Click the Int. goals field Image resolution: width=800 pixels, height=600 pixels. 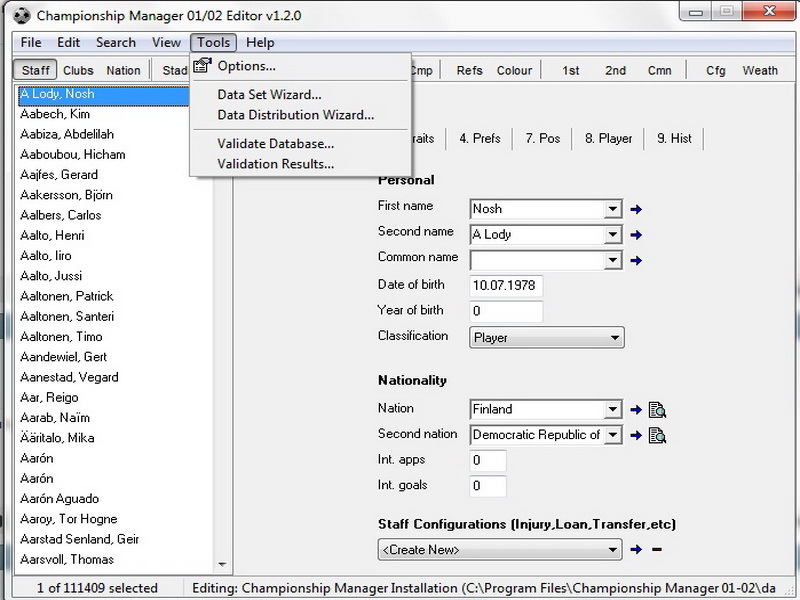[x=488, y=486]
